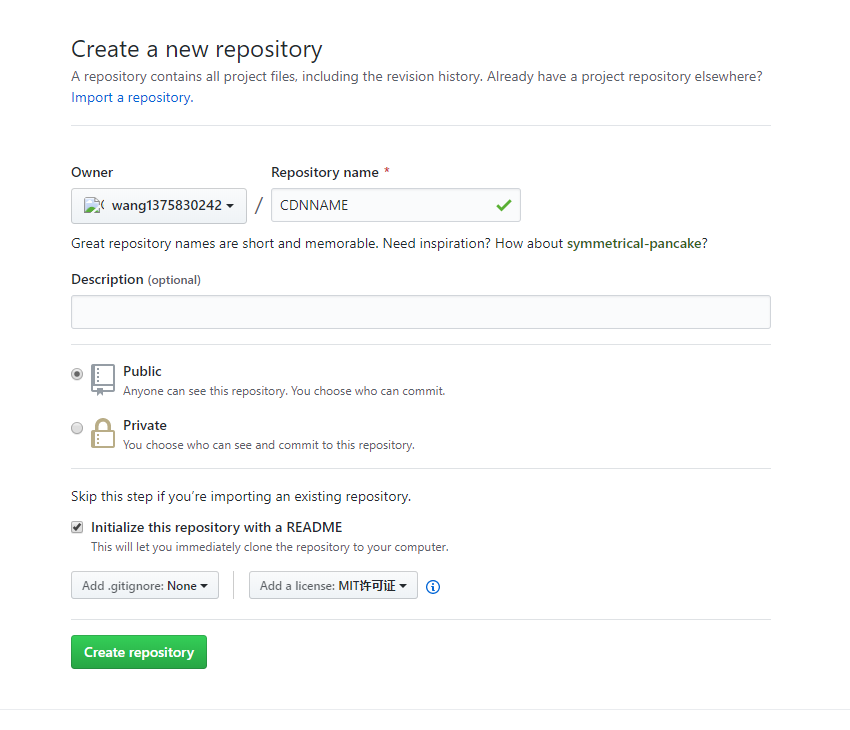Click the Create repository button
Image resolution: width=850 pixels, height=730 pixels.
[x=139, y=652]
